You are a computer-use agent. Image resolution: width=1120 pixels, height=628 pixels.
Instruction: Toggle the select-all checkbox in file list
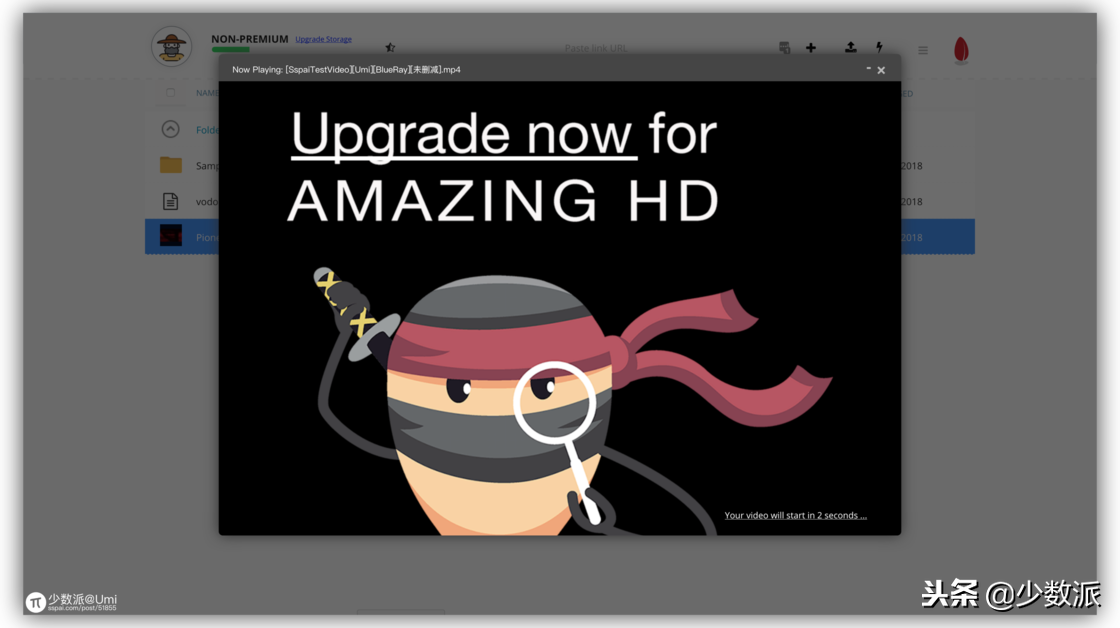pyautogui.click(x=170, y=93)
